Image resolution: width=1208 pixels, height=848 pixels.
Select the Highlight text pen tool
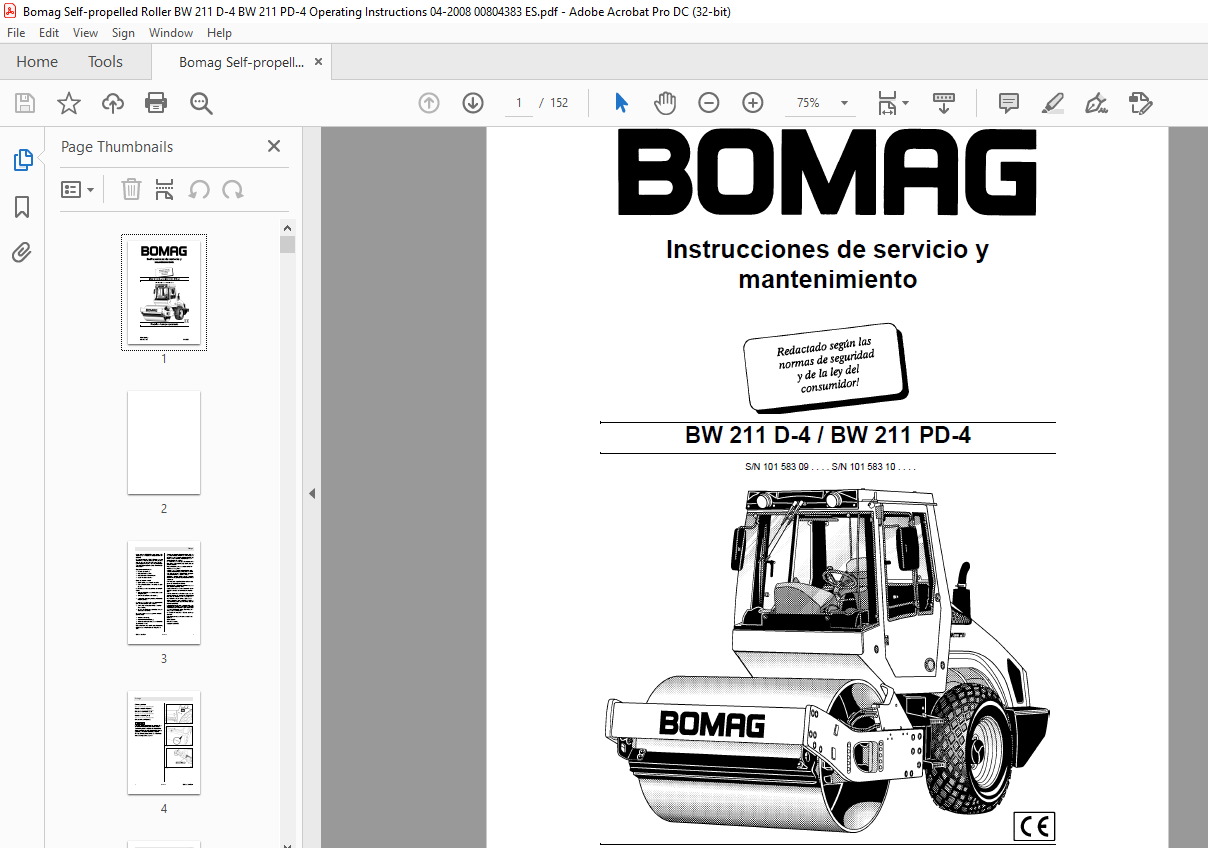click(x=1053, y=103)
